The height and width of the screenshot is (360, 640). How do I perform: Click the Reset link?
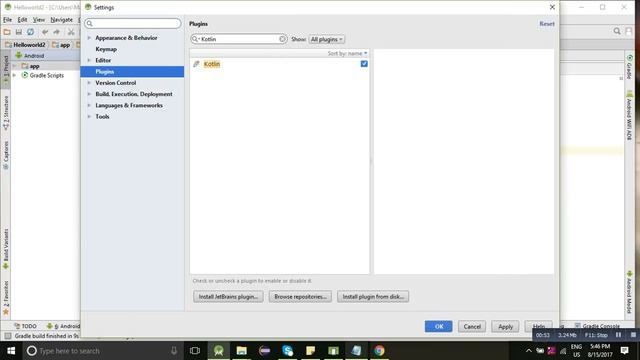tap(547, 24)
